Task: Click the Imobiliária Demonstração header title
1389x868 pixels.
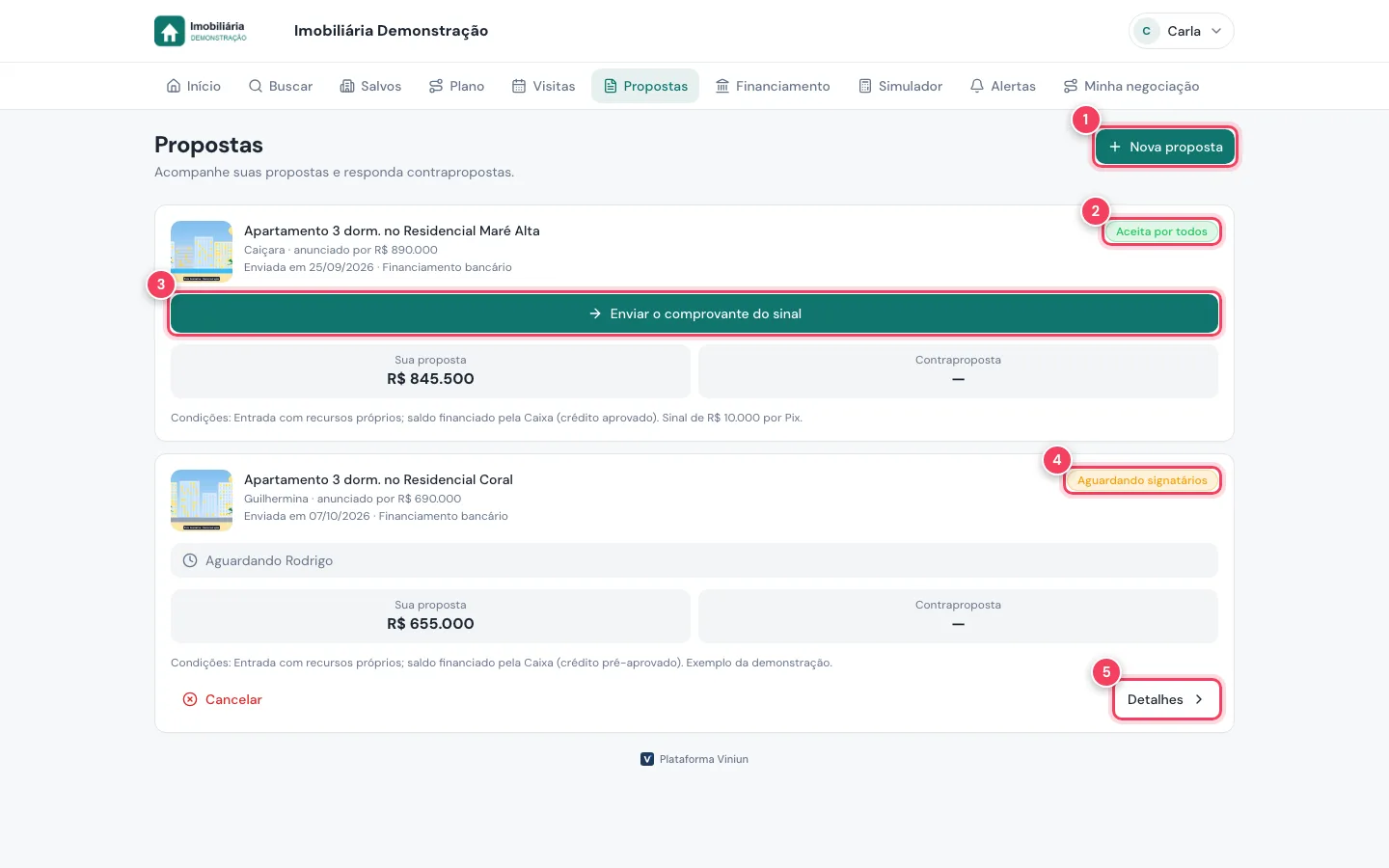Action: point(391,31)
